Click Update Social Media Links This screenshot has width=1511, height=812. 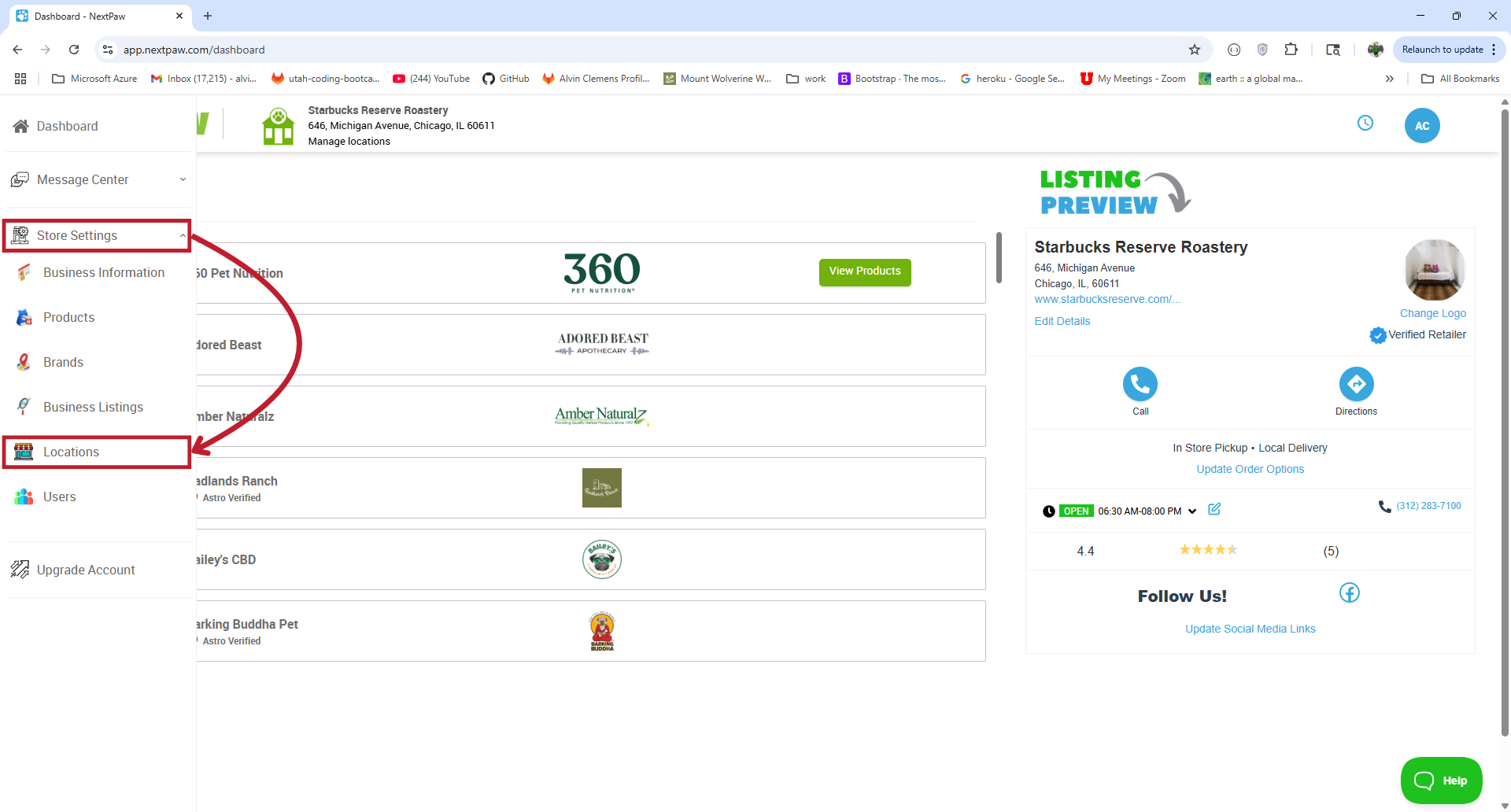(x=1250, y=629)
